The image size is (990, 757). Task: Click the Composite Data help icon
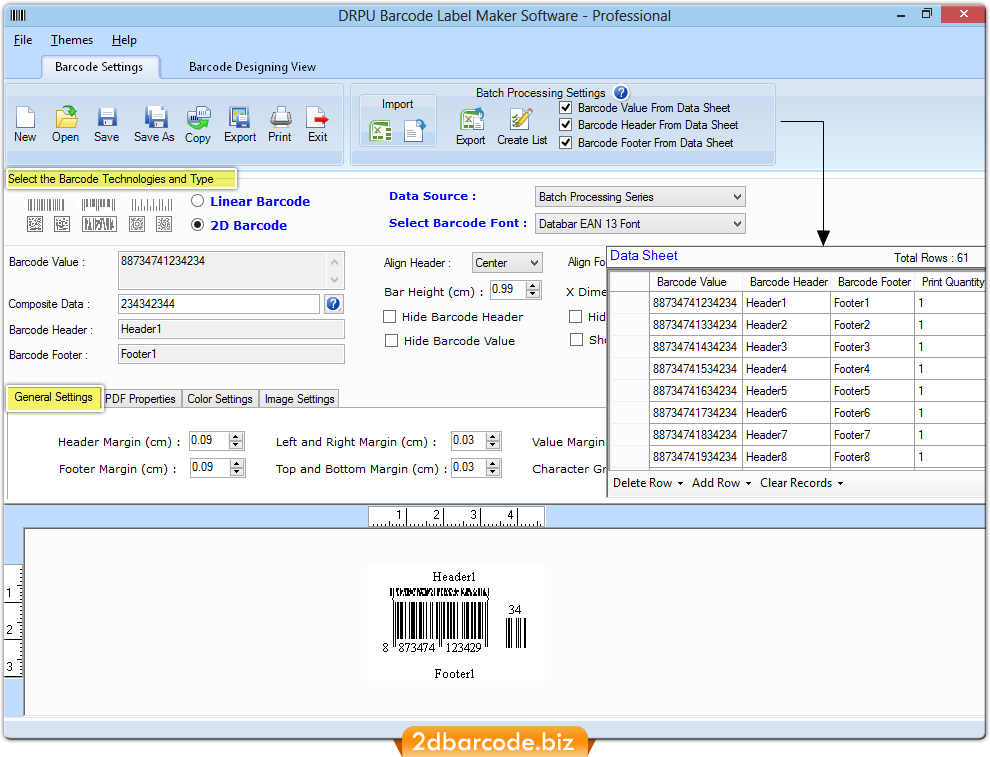pyautogui.click(x=333, y=304)
